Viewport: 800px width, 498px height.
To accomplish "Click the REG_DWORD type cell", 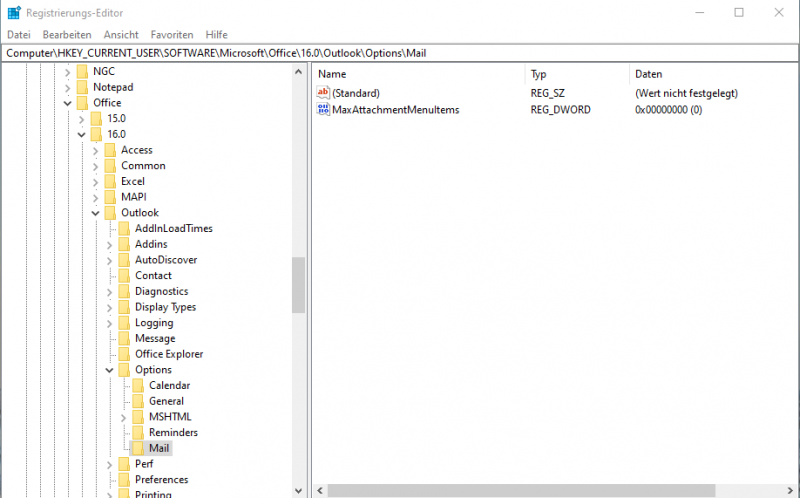I will tap(560, 110).
